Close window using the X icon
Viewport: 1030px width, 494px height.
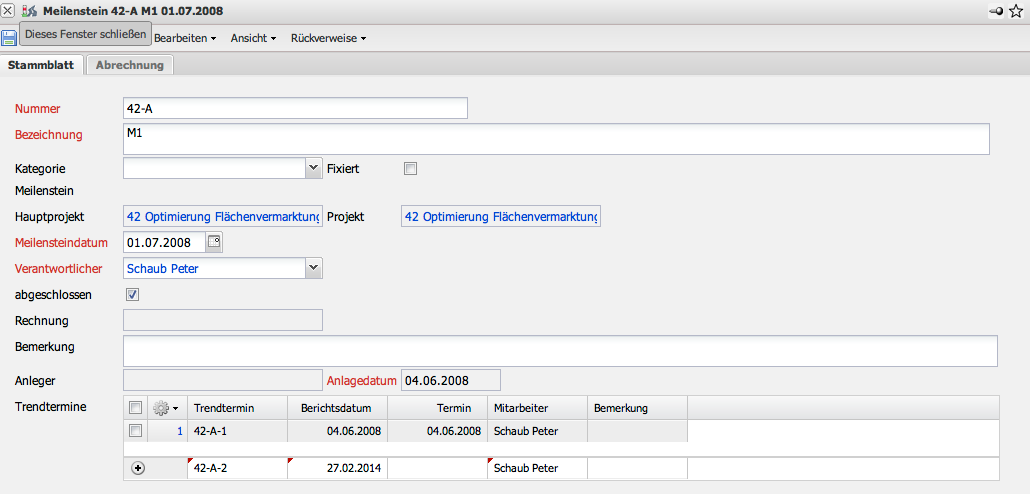(8, 10)
